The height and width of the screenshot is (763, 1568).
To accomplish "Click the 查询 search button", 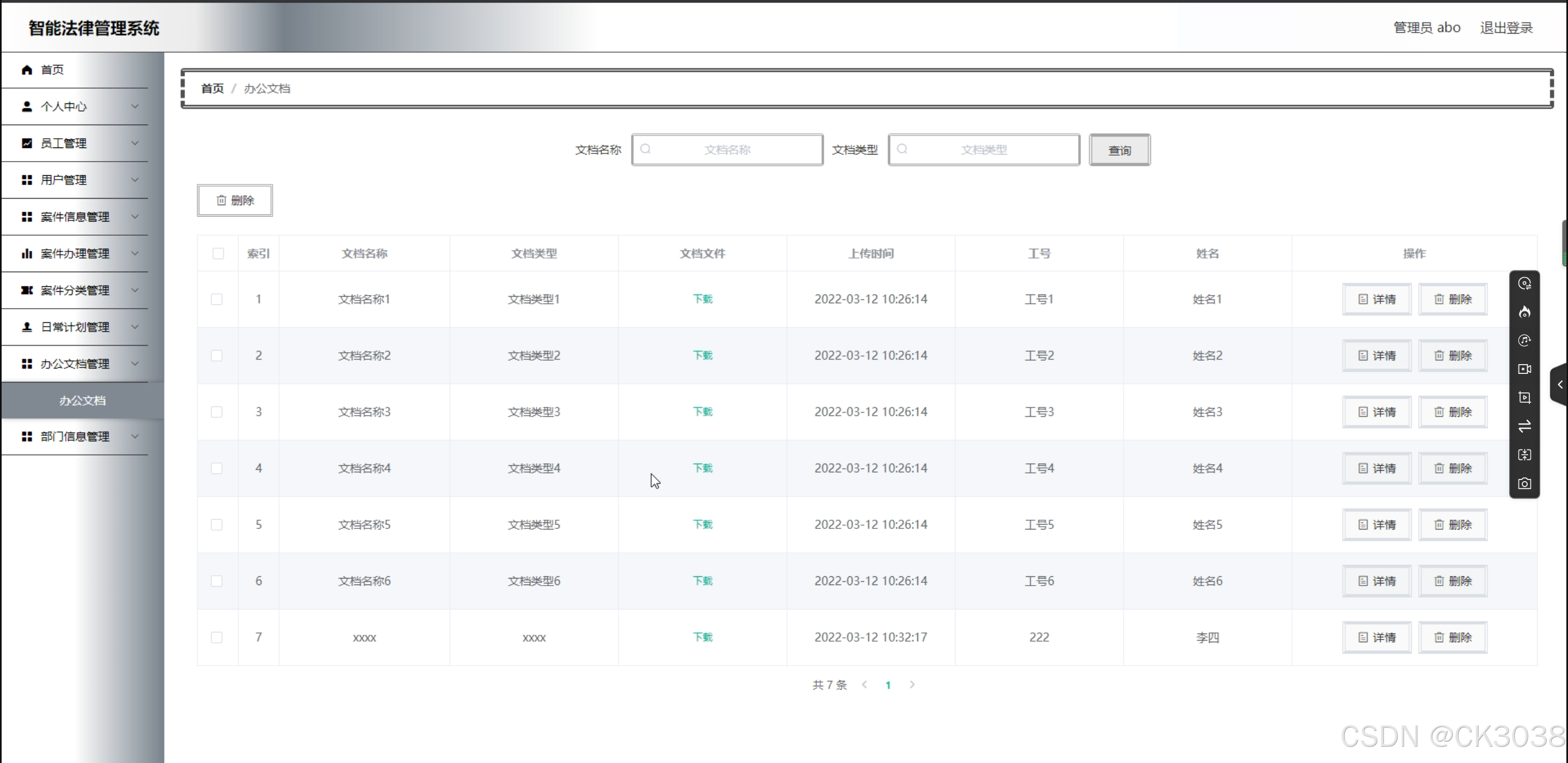I will [x=1119, y=150].
